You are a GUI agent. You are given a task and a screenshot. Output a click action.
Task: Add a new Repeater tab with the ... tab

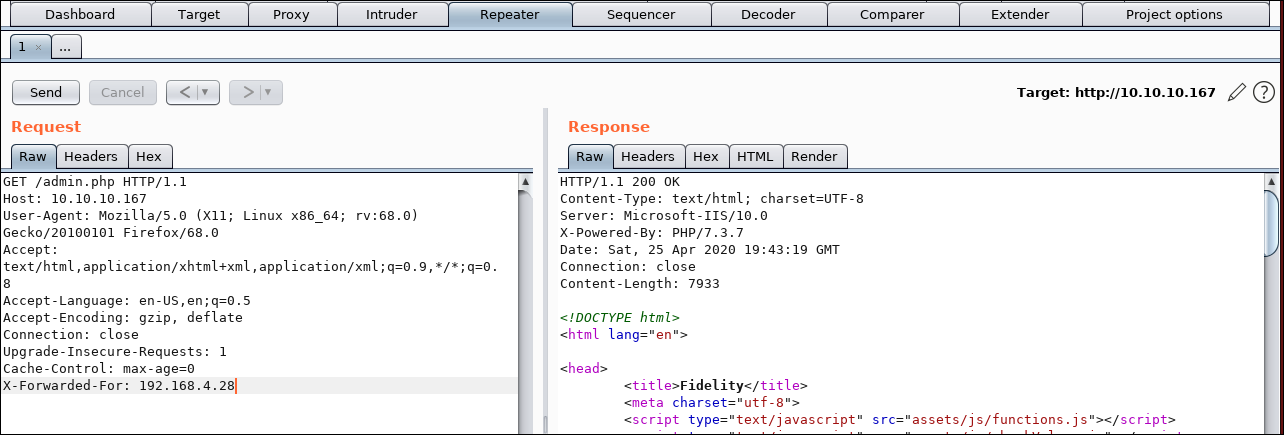coord(65,47)
